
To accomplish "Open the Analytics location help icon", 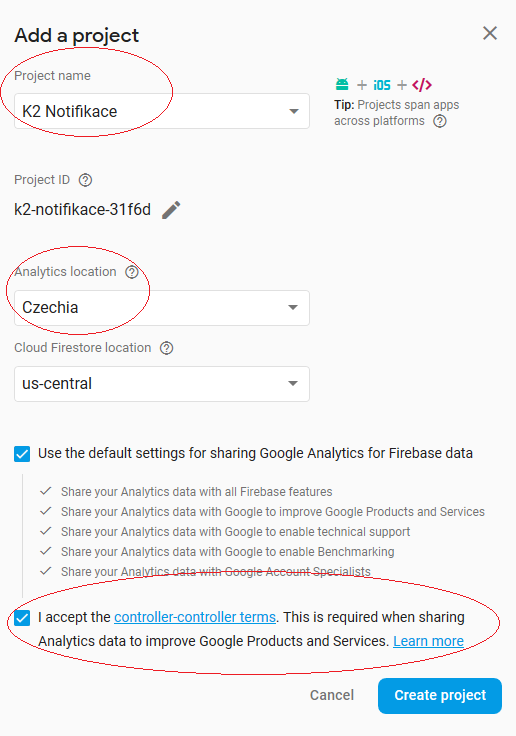I will 131,272.
